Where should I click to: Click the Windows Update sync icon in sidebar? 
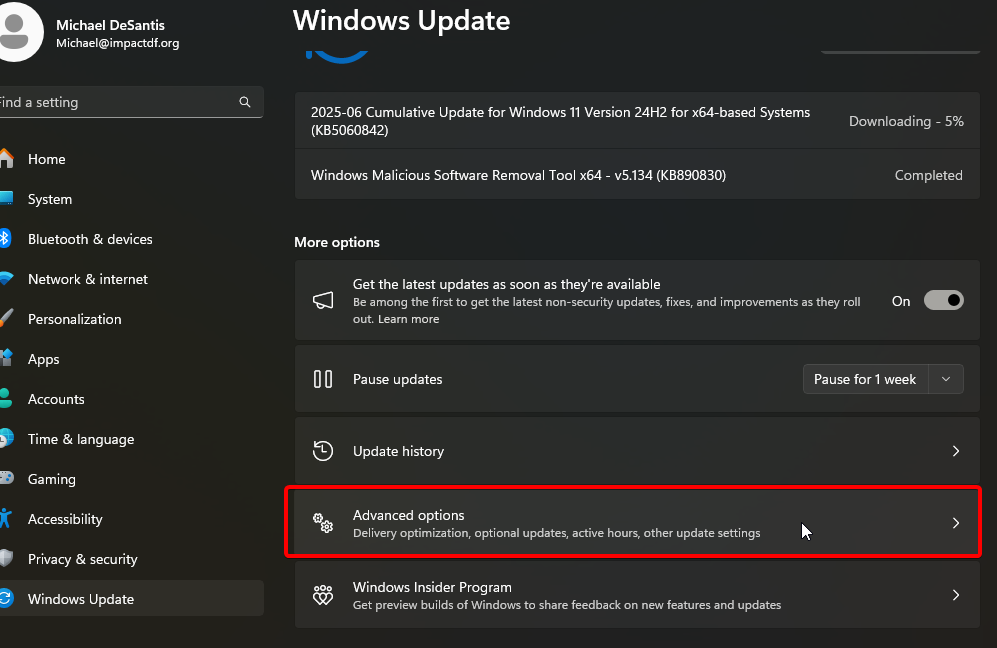tap(6, 598)
